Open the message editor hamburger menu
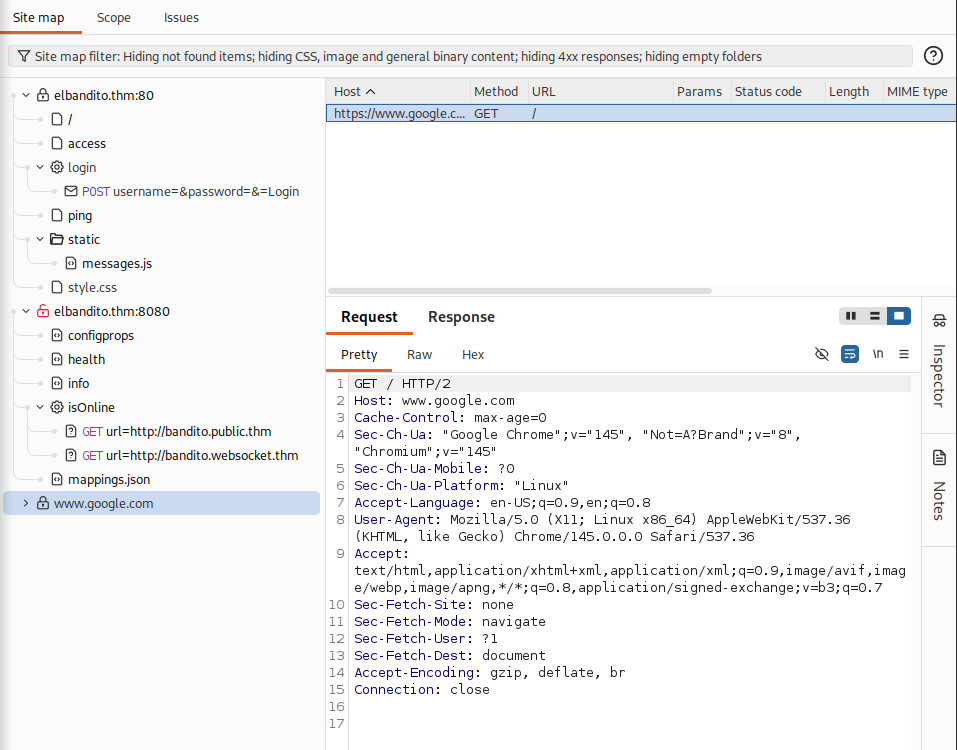 [x=904, y=354]
